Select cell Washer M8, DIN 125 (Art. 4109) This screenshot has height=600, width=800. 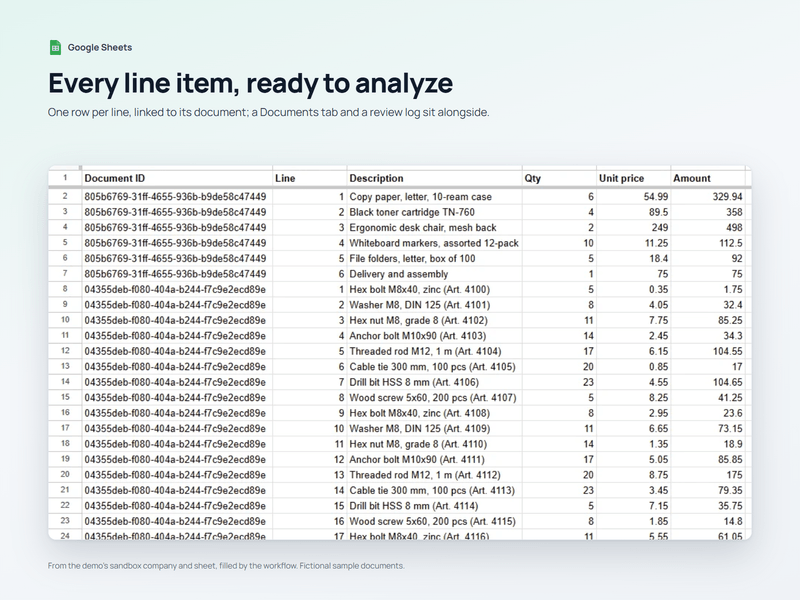click(x=435, y=429)
